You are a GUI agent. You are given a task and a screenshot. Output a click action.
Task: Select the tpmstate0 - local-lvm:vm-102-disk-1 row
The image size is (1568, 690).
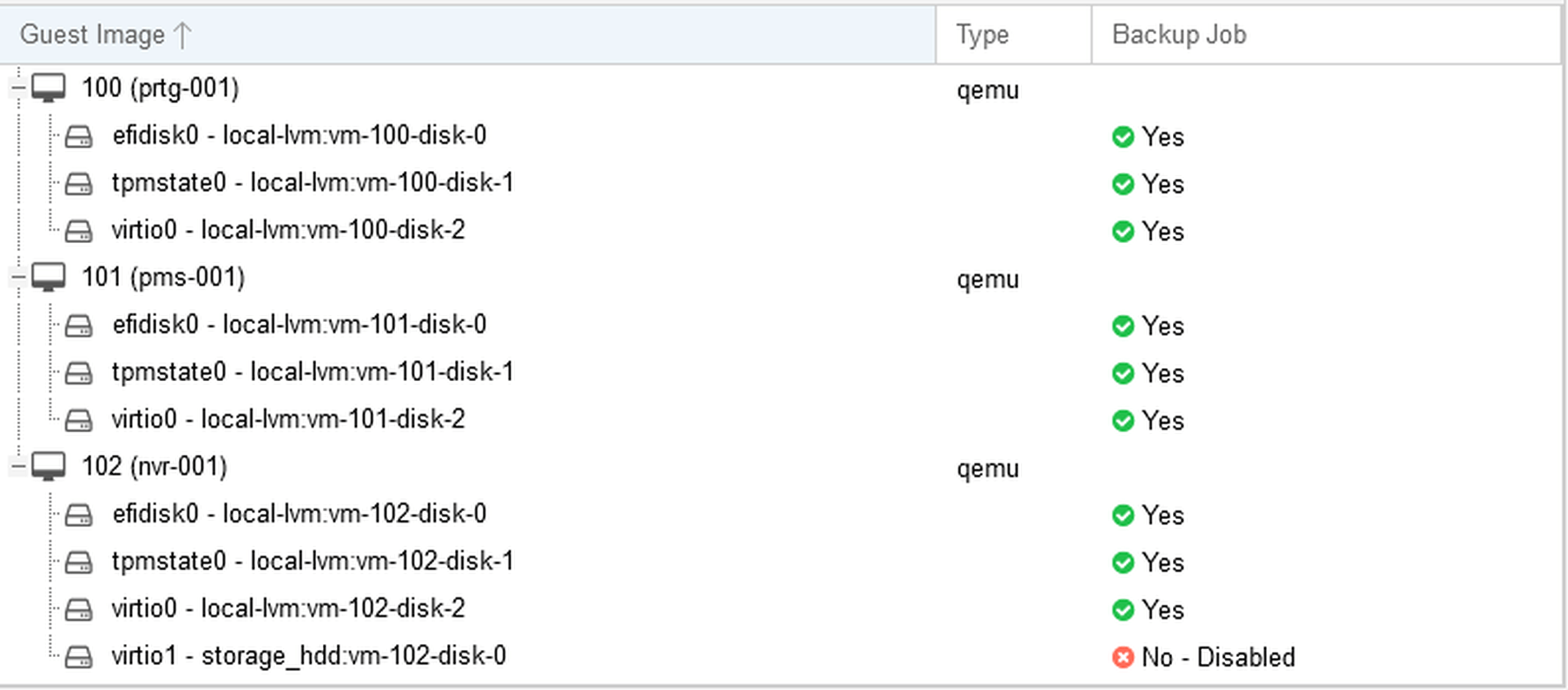coord(781,562)
